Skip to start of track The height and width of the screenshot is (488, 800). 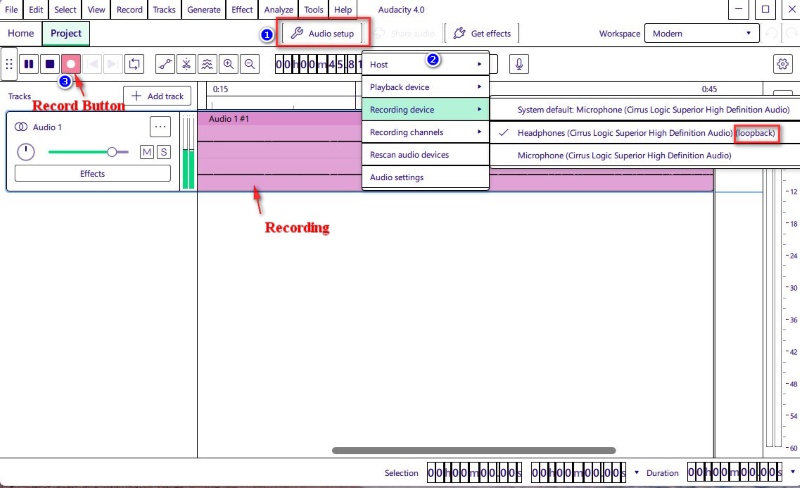92,64
